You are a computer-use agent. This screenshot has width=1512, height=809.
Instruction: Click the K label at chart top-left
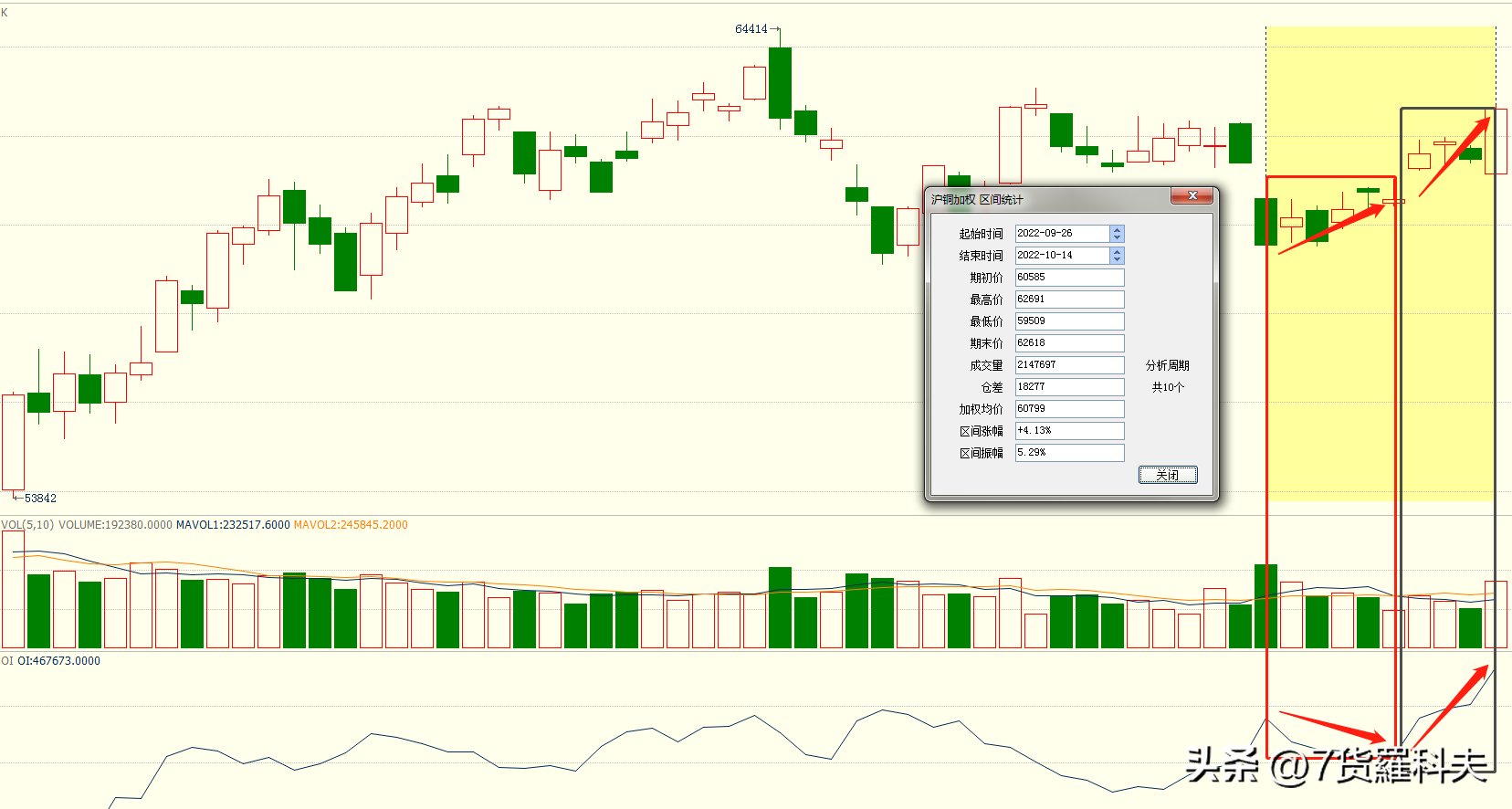click(x=5, y=13)
